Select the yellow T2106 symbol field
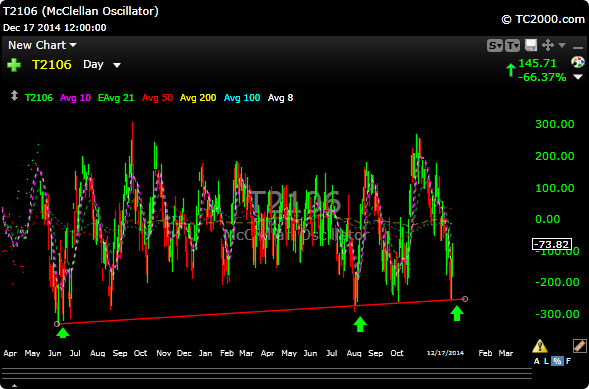Screen dimensions: 589x389 point(51,65)
